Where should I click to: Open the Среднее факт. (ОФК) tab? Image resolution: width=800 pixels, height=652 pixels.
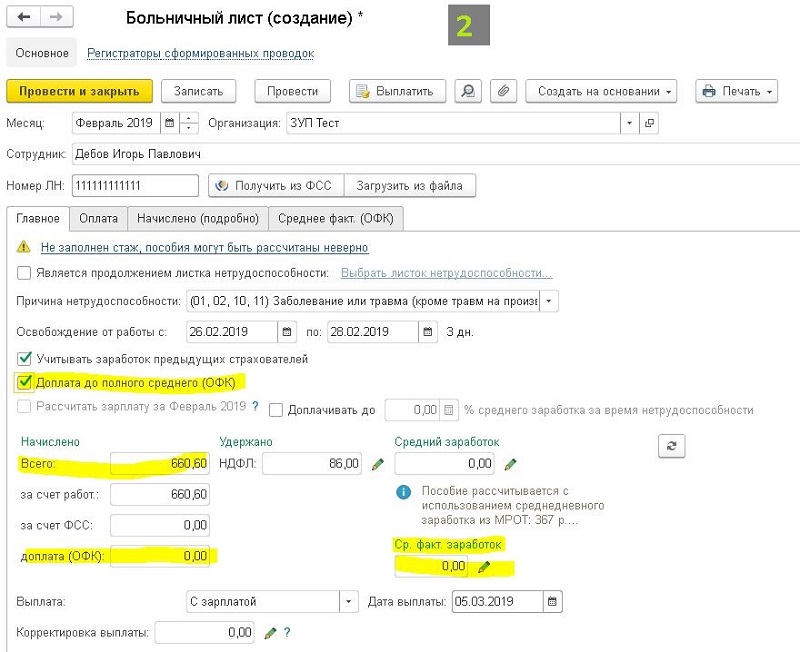click(336, 218)
